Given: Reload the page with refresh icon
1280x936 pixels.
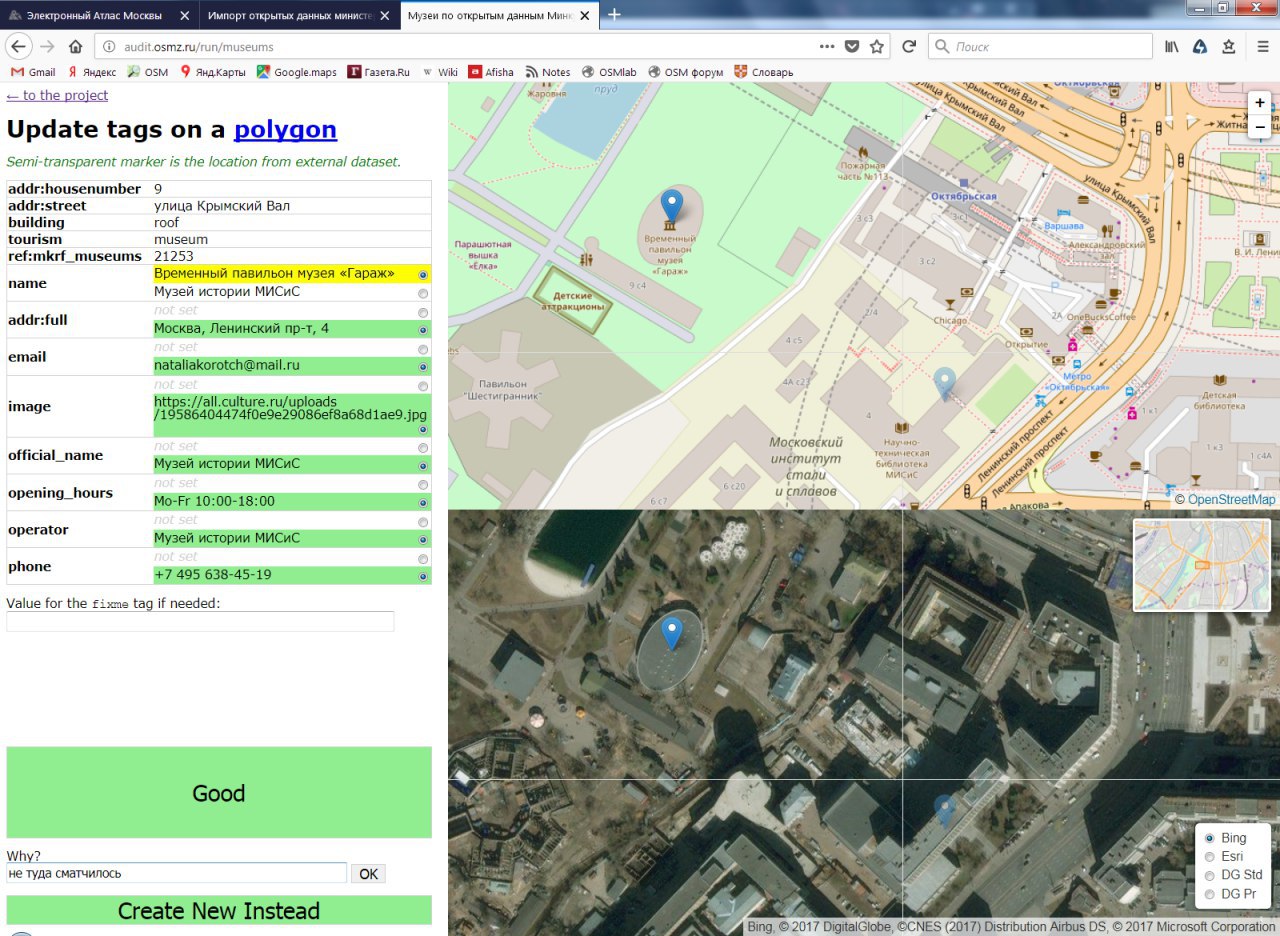Looking at the screenshot, I should tap(909, 46).
